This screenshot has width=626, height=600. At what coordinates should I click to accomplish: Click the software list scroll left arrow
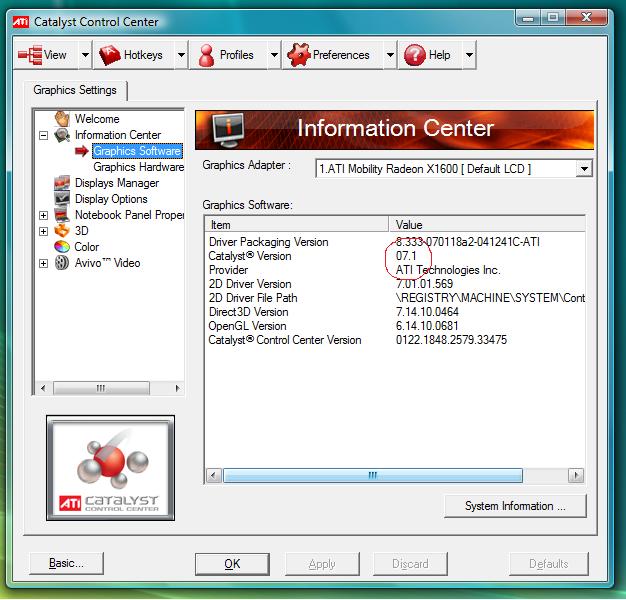click(214, 475)
